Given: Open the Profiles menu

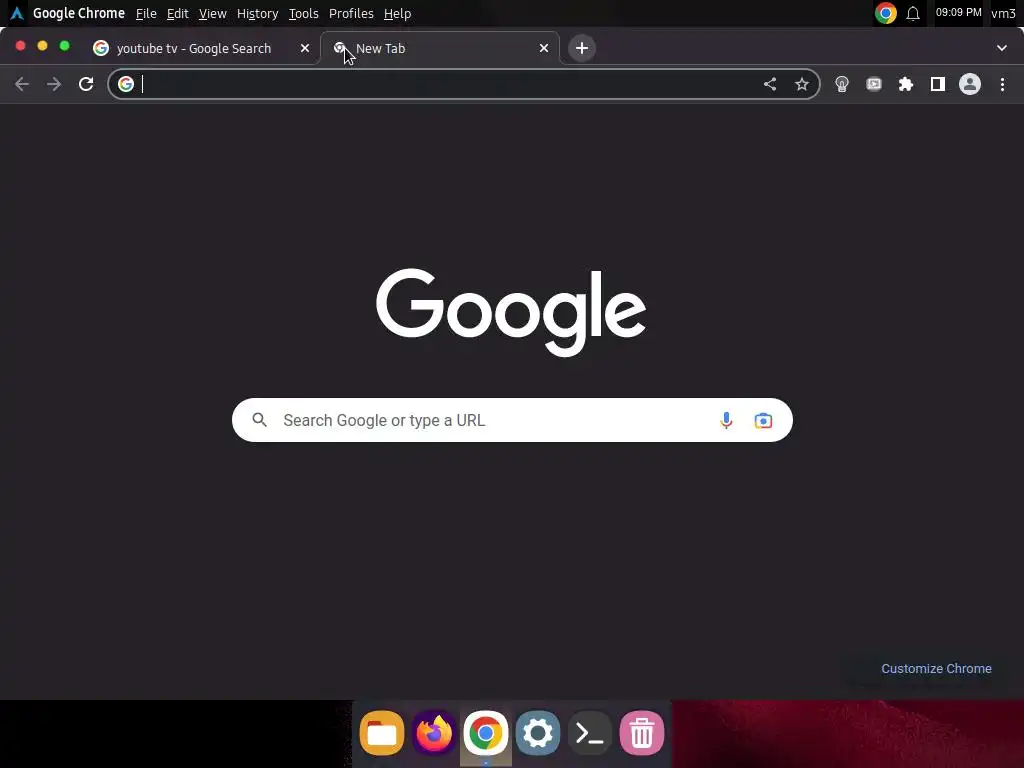Looking at the screenshot, I should coord(351,14).
